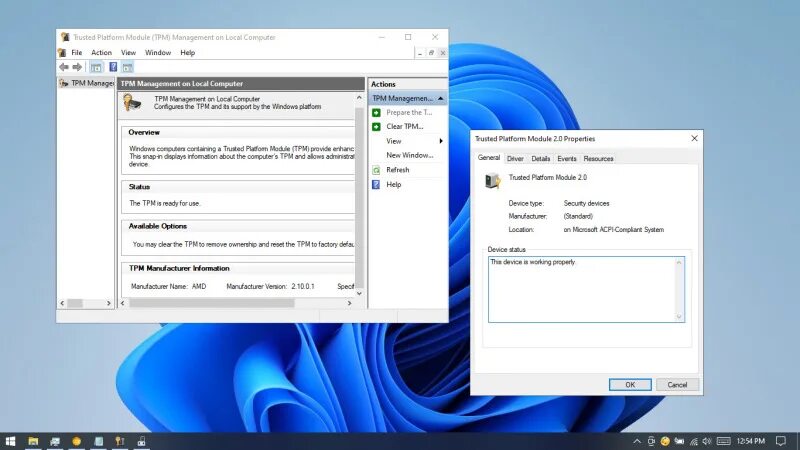Switch to the Details tab
Image resolution: width=800 pixels, height=450 pixels.
tap(540, 159)
